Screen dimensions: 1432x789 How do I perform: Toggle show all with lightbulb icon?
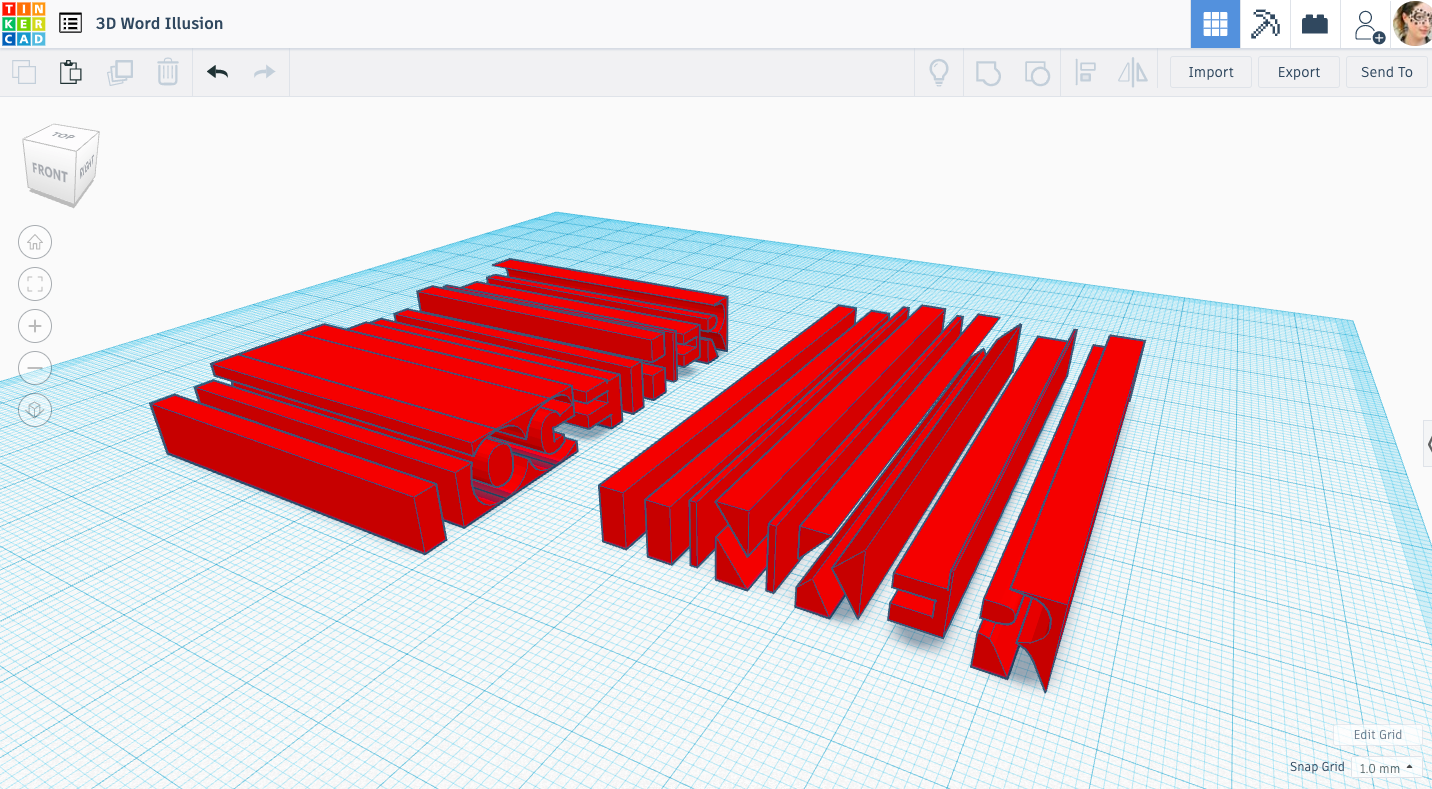pyautogui.click(x=939, y=72)
